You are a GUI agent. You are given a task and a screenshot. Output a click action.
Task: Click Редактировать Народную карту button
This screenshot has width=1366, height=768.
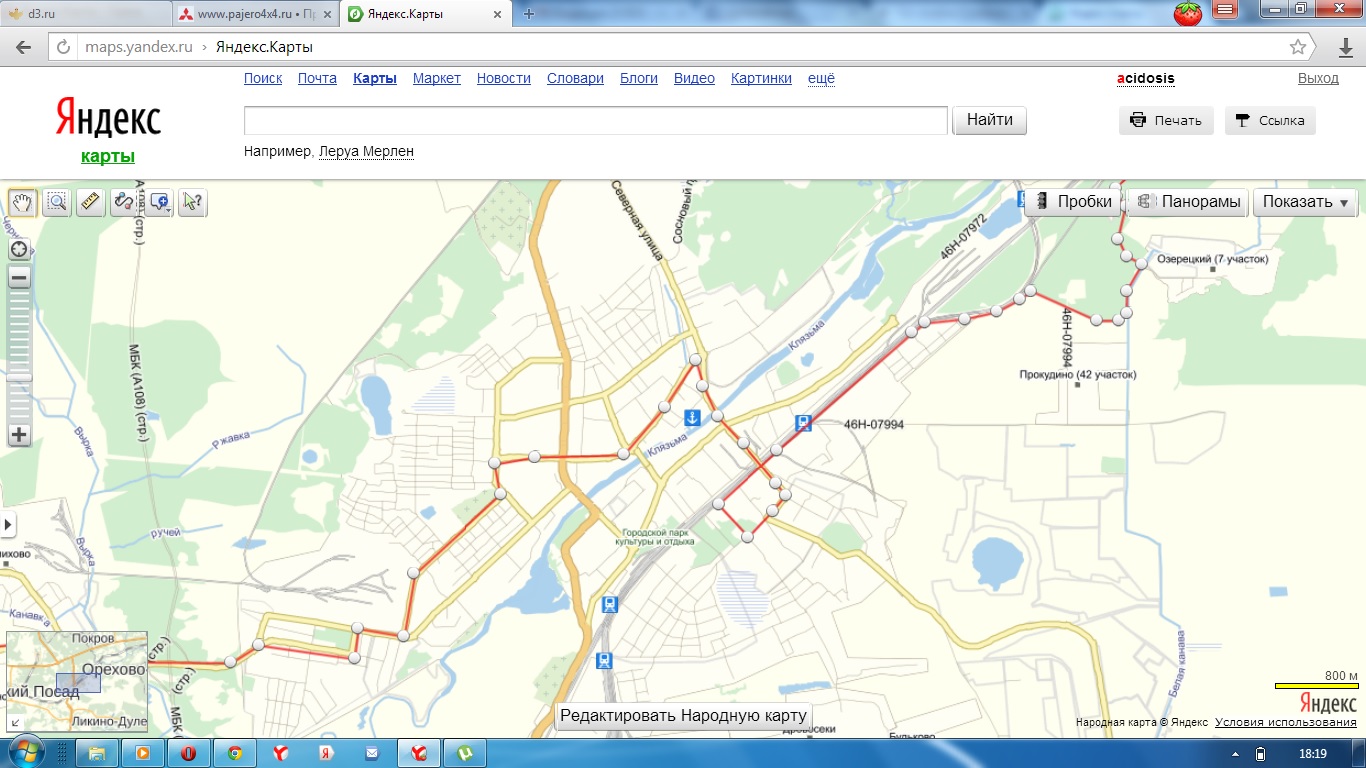[x=683, y=716]
